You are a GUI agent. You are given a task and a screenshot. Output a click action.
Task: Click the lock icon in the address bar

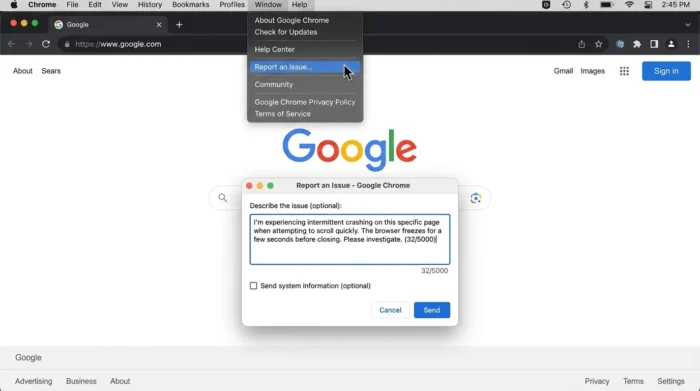coord(67,44)
